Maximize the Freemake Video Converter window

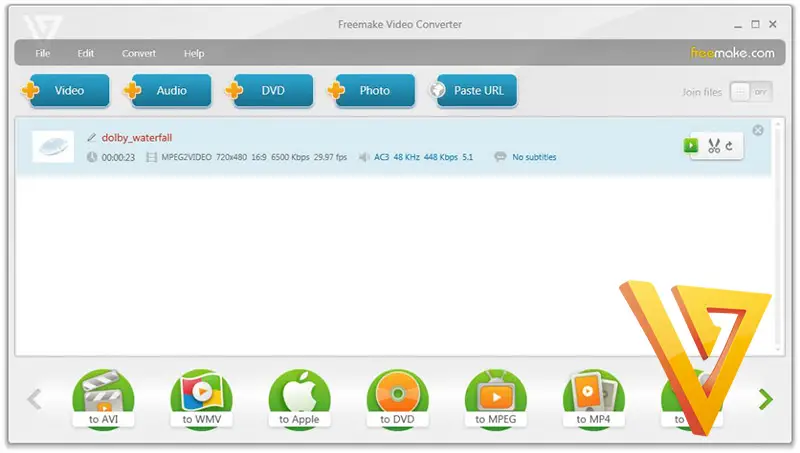pyautogui.click(x=756, y=24)
